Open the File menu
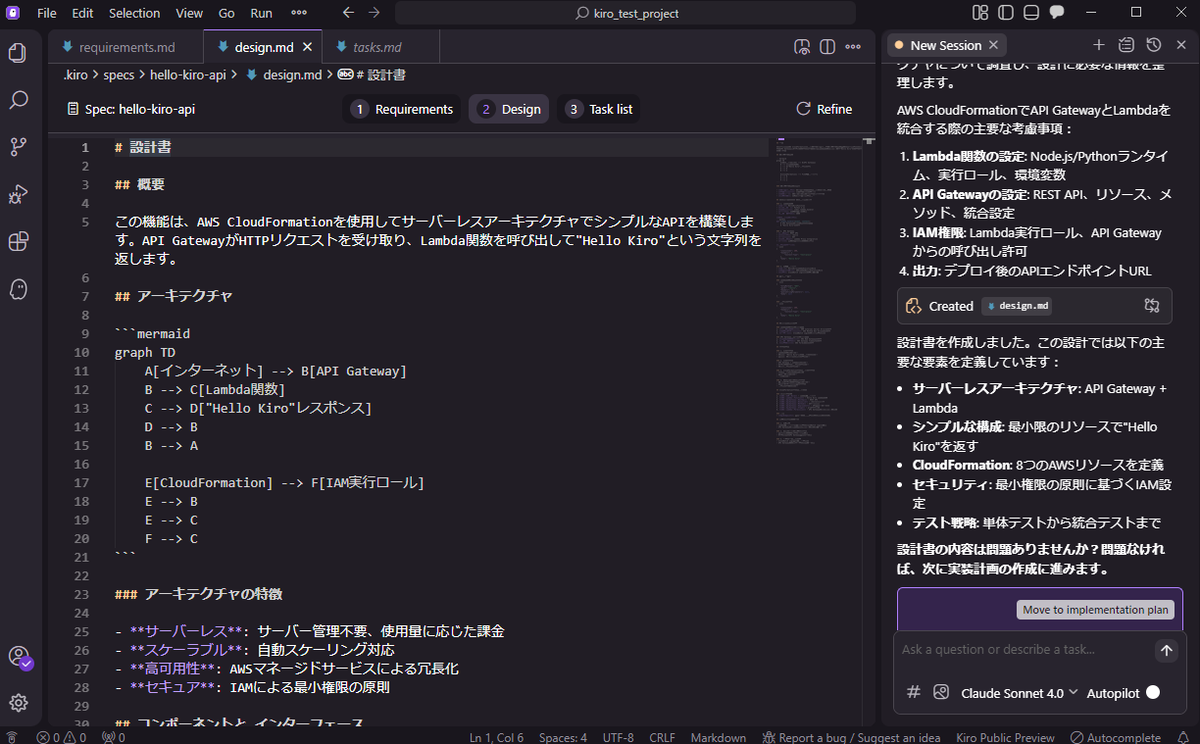Screen dimensions: 1200x744 [47, 13]
